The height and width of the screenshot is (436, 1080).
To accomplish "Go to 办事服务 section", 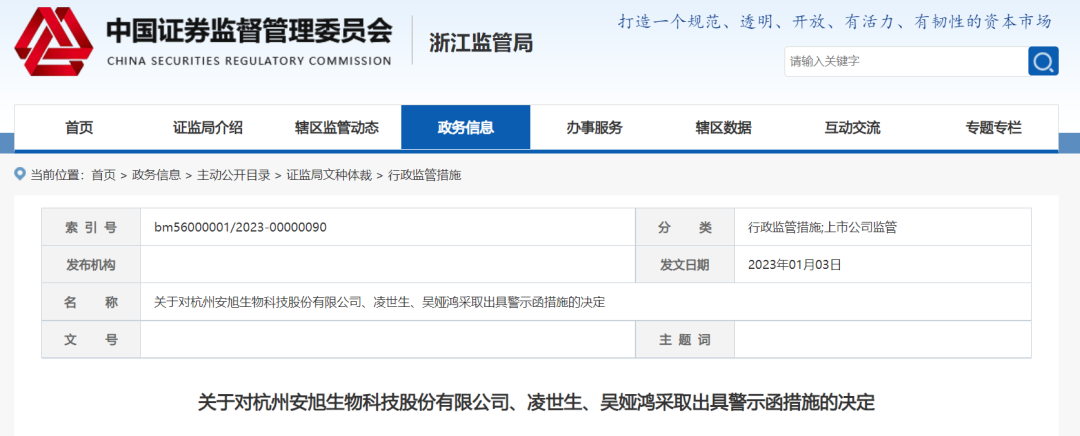I will [x=595, y=128].
